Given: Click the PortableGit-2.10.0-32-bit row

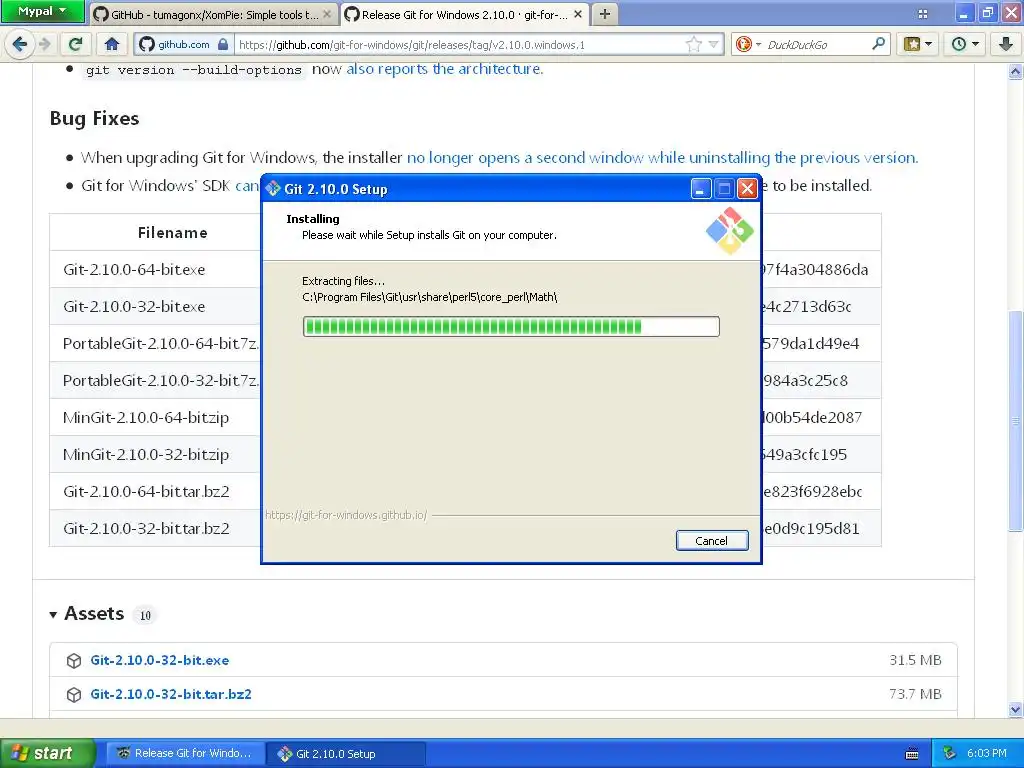Looking at the screenshot, I should [x=155, y=380].
